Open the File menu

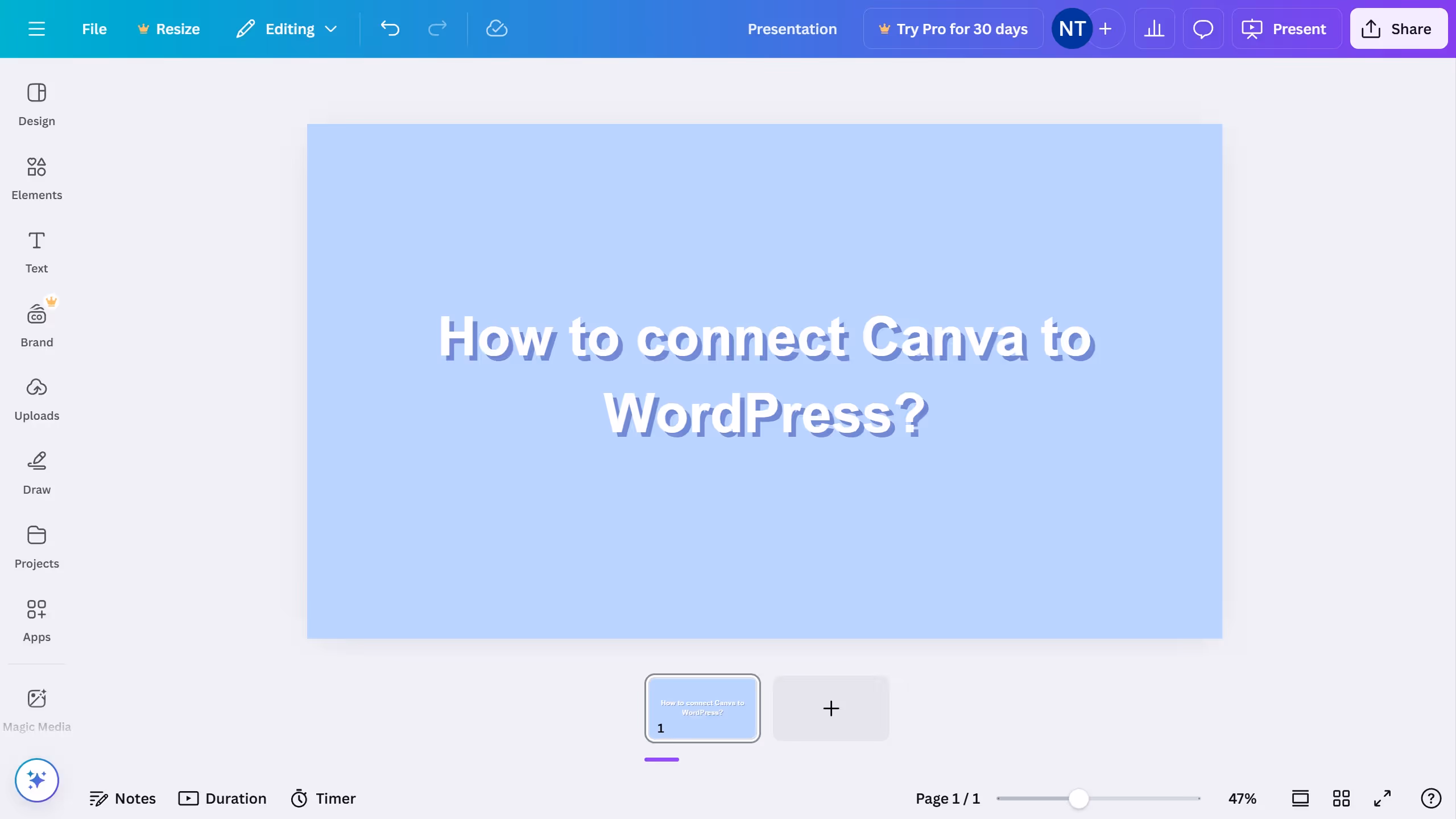pyautogui.click(x=94, y=28)
